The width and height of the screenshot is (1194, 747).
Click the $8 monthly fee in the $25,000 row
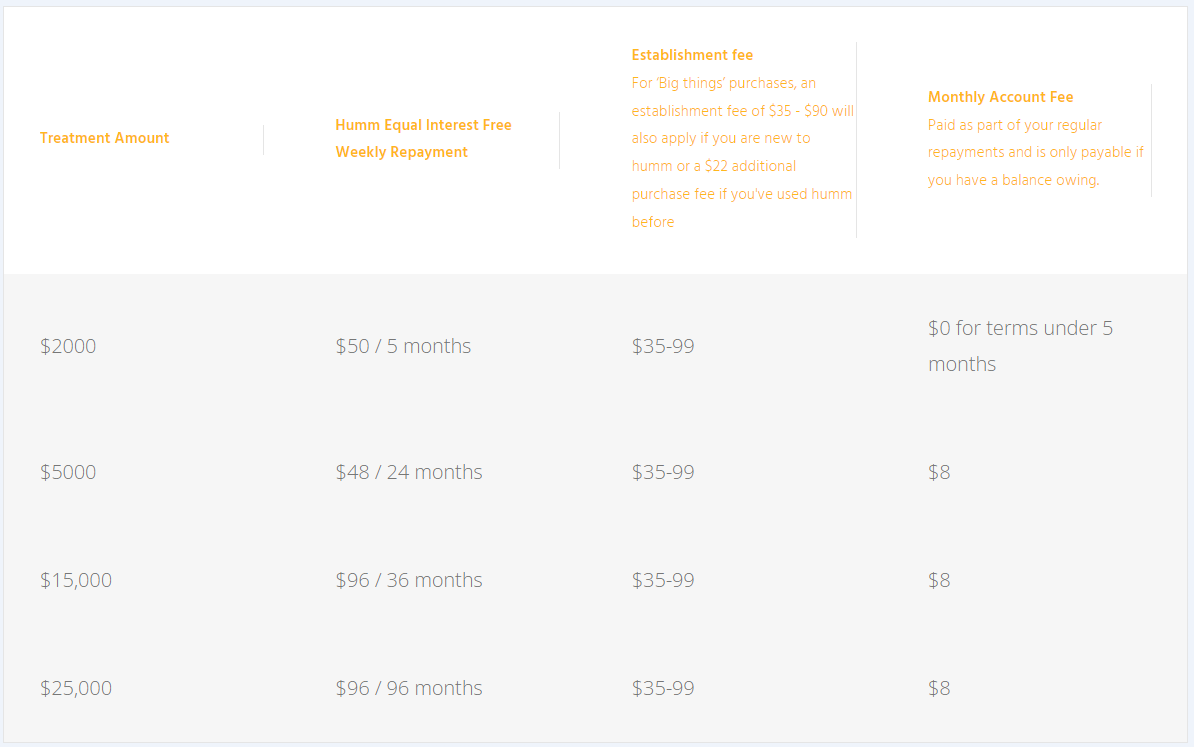[939, 688]
